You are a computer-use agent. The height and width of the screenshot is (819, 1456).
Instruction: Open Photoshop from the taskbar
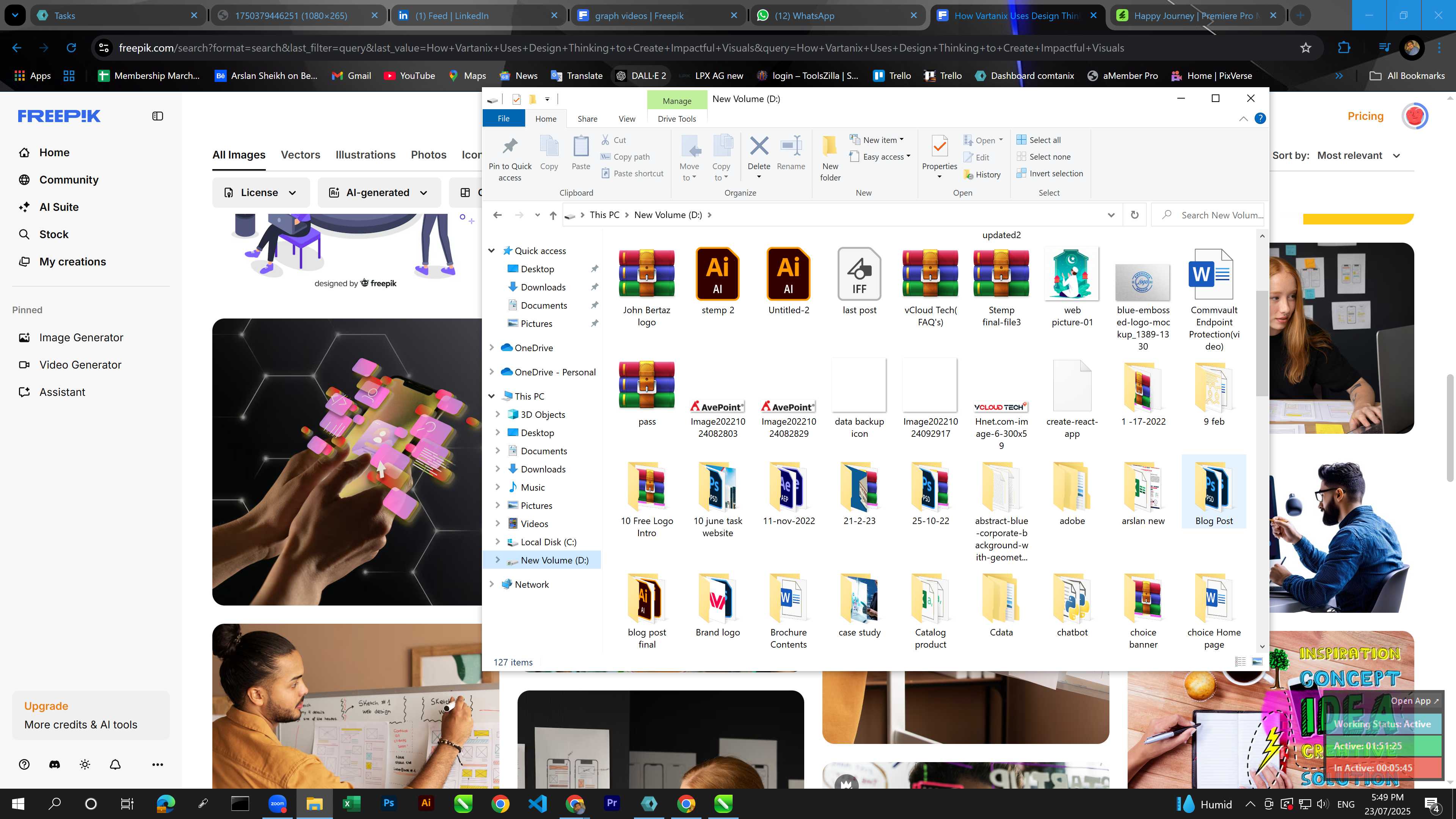[x=388, y=803]
